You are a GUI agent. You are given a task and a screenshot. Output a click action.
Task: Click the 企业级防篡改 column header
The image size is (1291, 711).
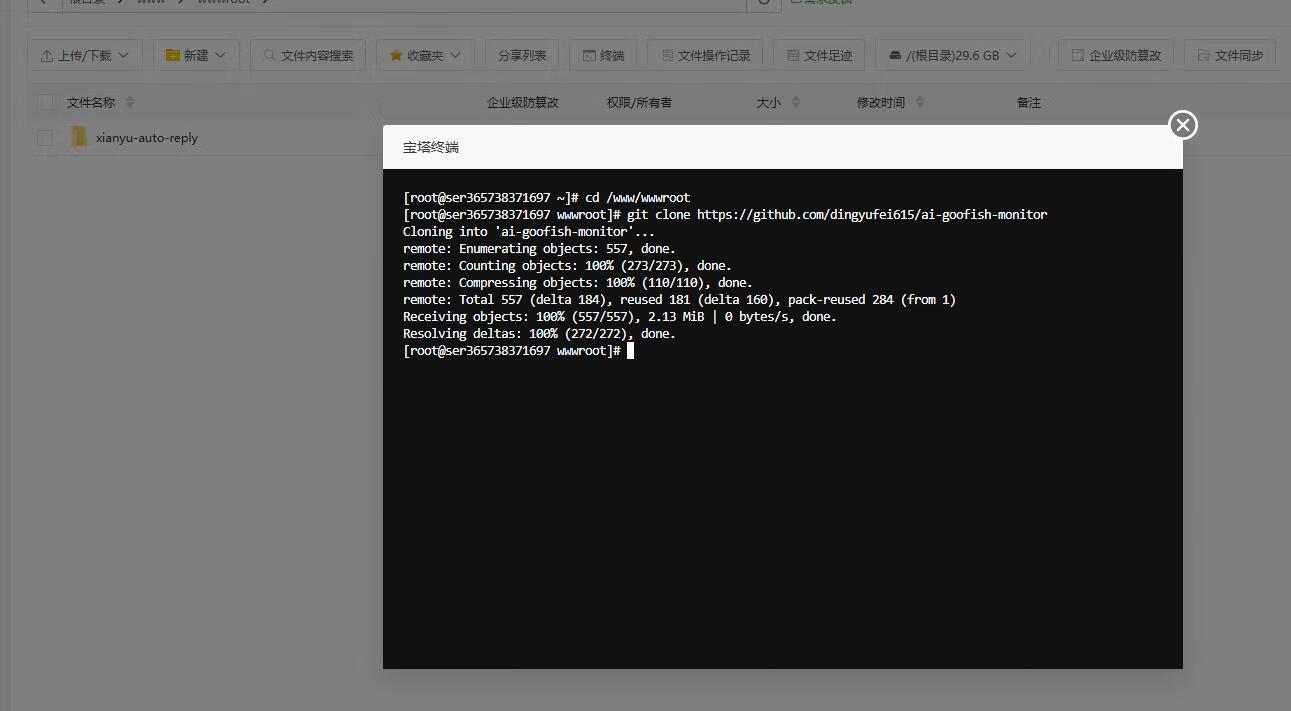[x=523, y=102]
